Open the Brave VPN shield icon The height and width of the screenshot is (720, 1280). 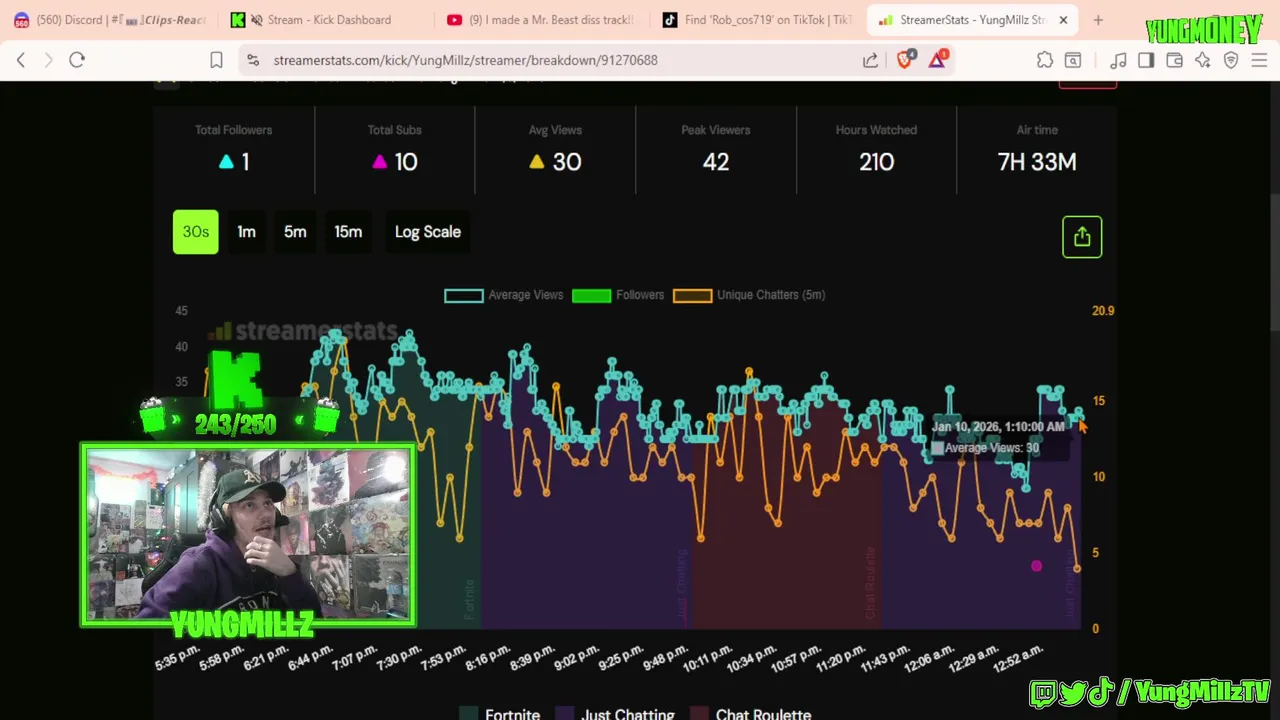click(x=1231, y=60)
